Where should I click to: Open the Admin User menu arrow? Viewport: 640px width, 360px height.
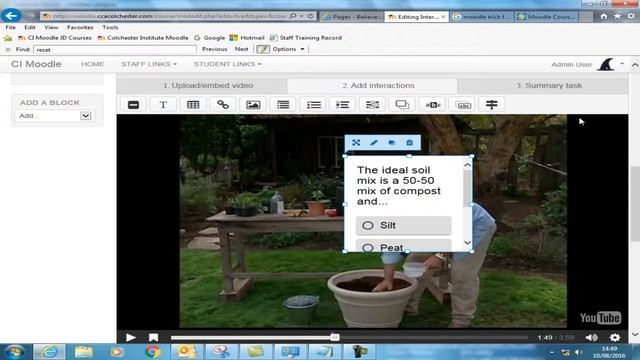coord(622,64)
